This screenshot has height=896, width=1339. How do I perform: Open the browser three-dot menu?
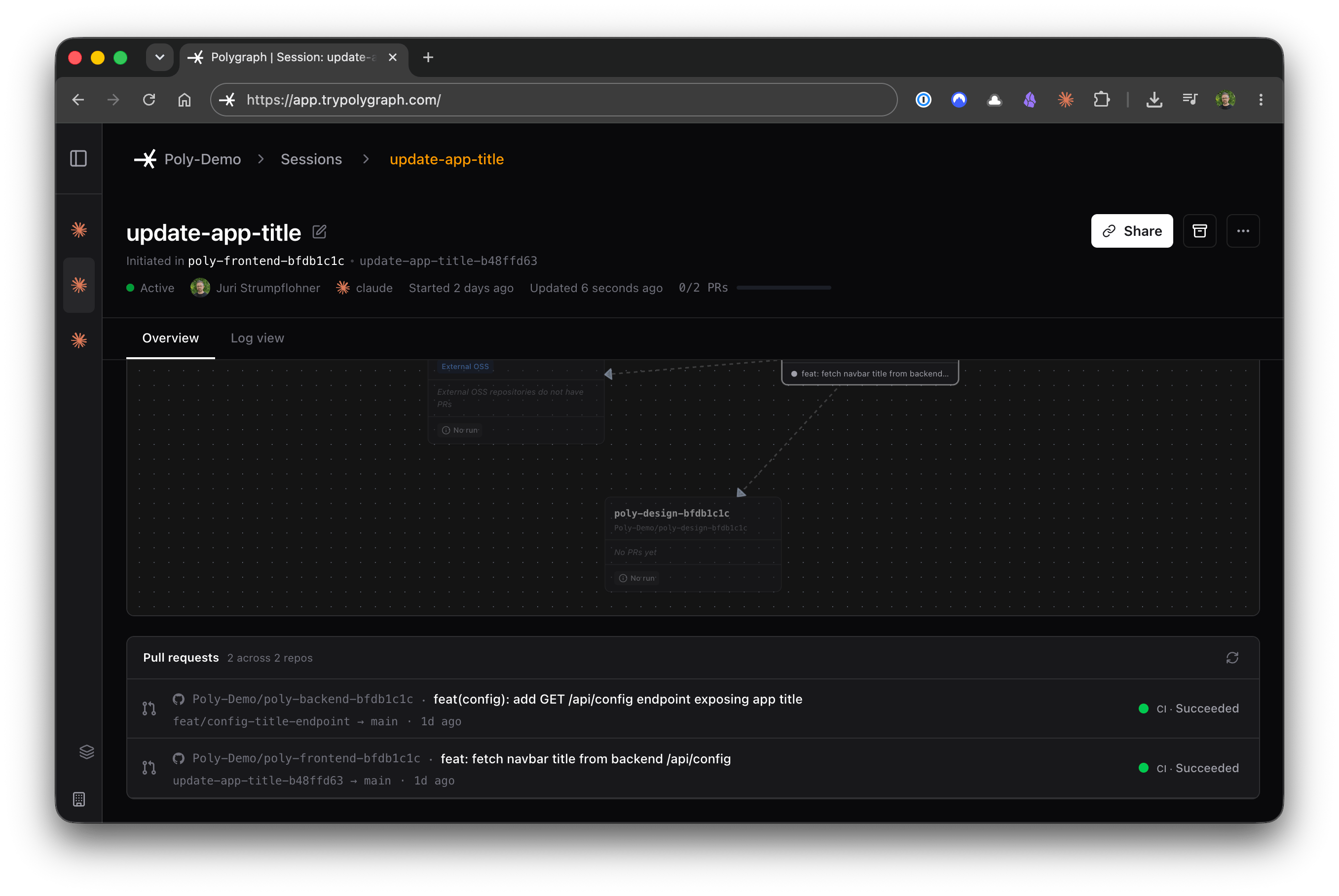[x=1260, y=100]
